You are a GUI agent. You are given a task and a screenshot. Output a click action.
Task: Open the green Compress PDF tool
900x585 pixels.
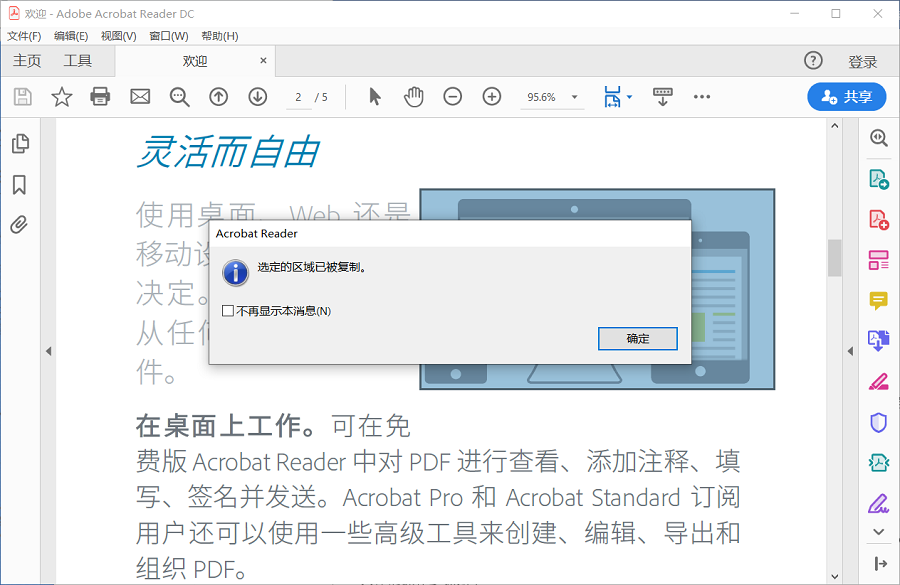879,463
